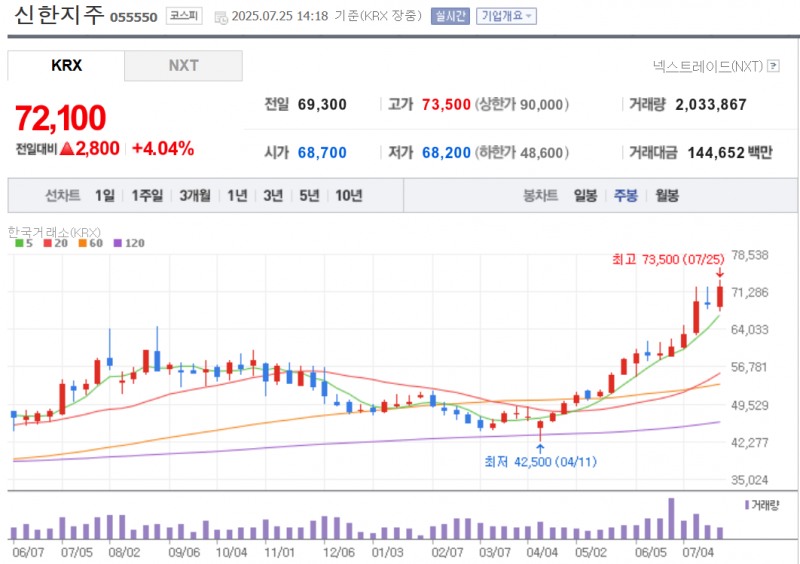This screenshot has height=564, width=800.
Task: Select the 월봉 monthly candle chart
Action: (667, 195)
